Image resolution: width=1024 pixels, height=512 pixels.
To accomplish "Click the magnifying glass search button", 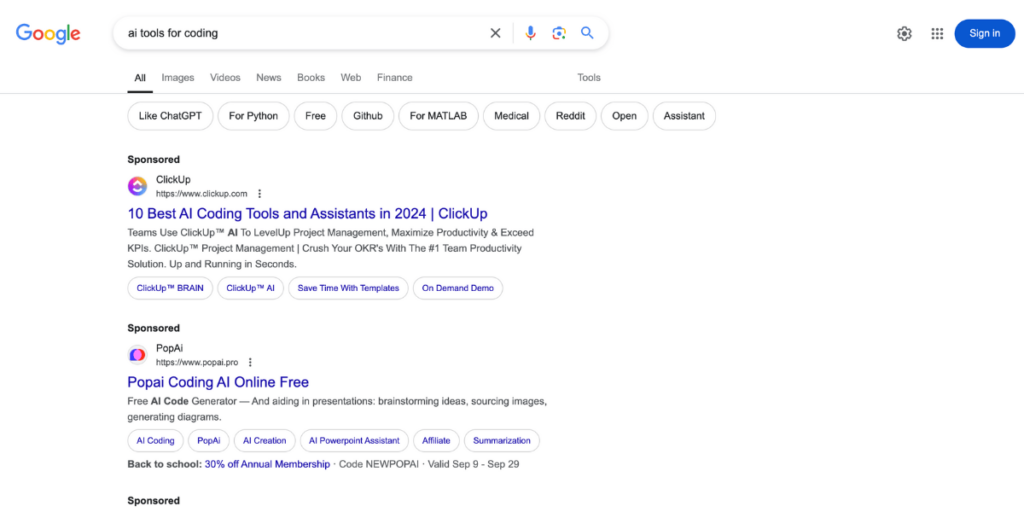I will tap(587, 33).
